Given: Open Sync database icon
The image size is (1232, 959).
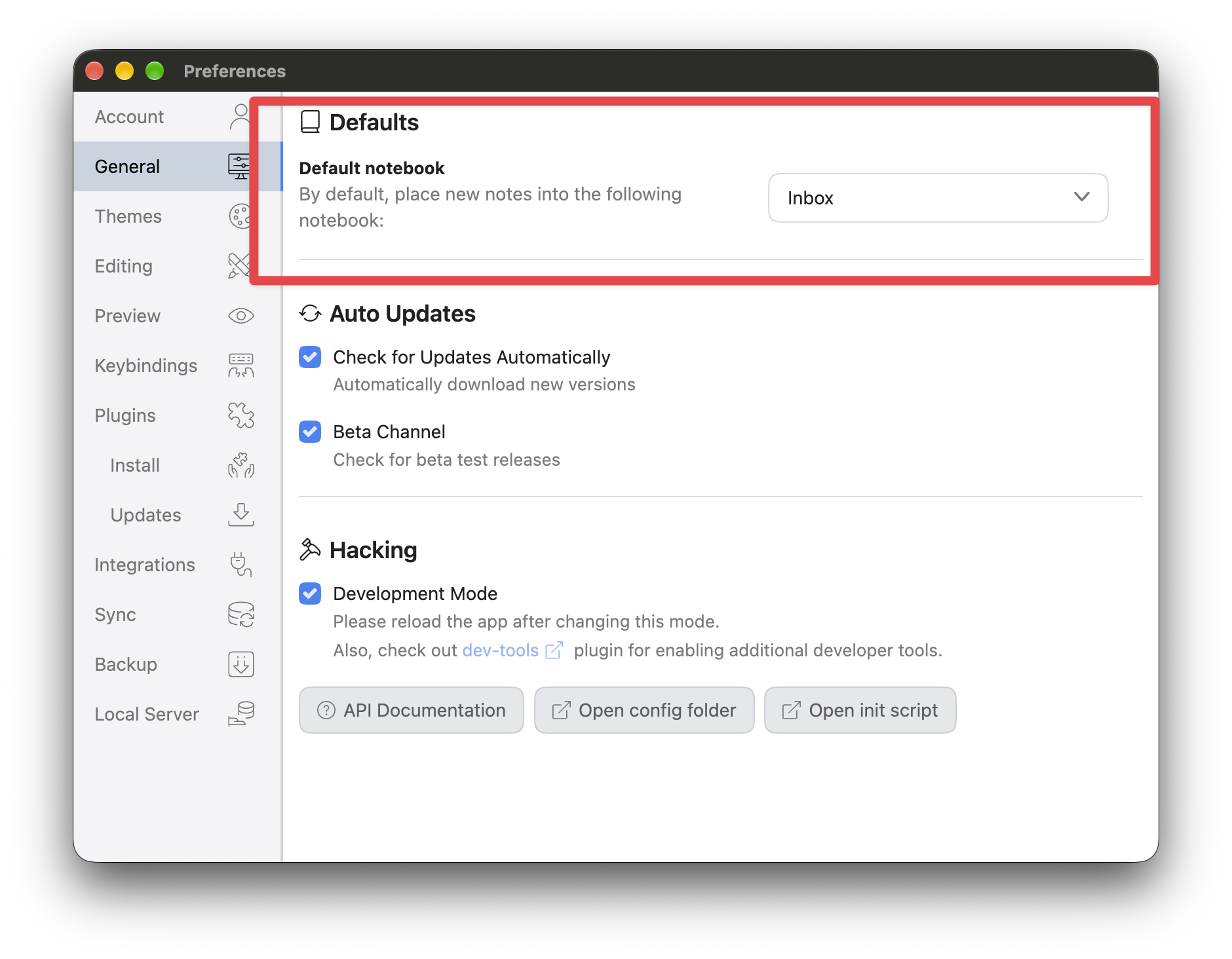Looking at the screenshot, I should coord(241,614).
